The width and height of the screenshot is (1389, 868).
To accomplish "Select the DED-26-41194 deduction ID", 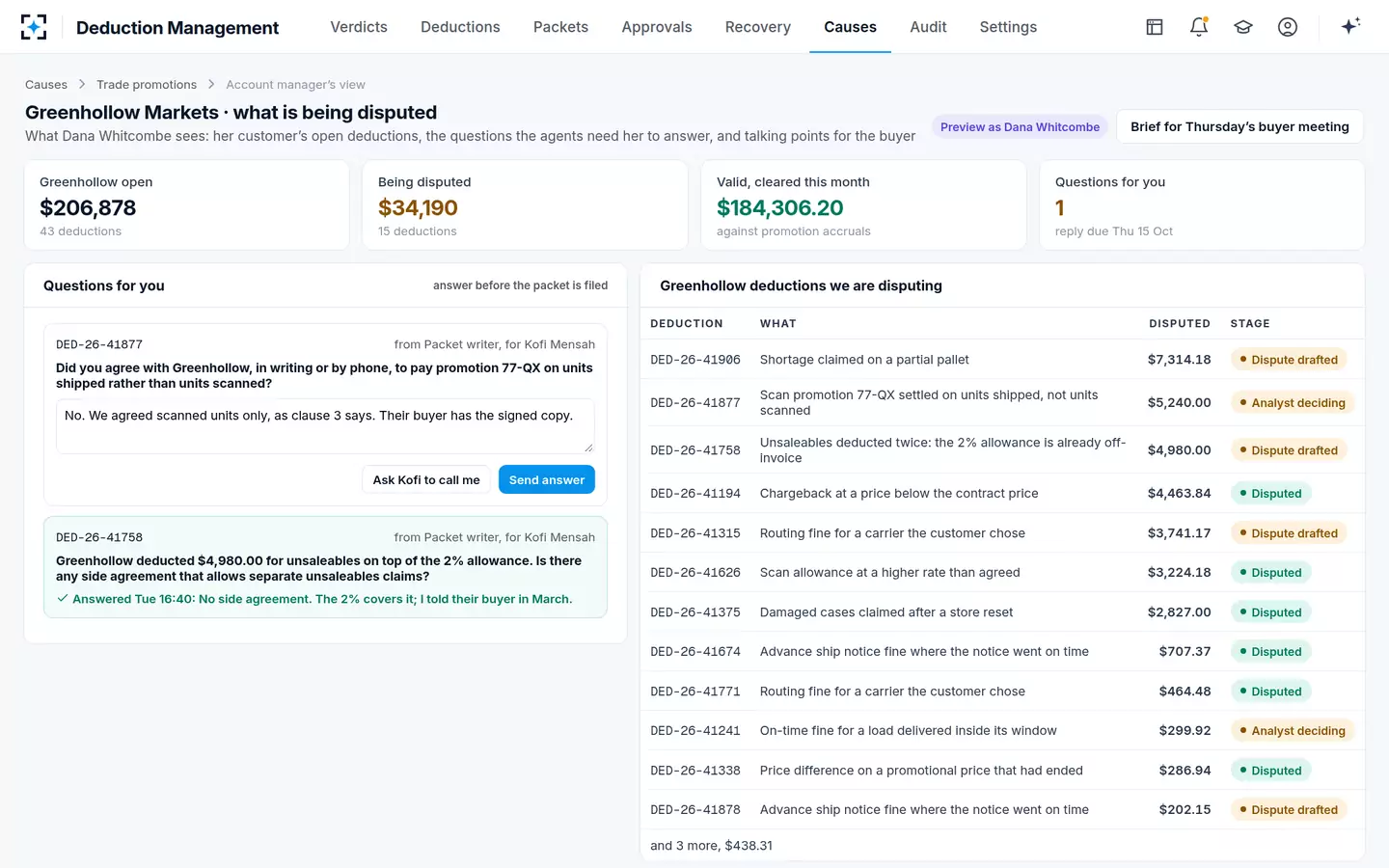I will coord(695,494).
